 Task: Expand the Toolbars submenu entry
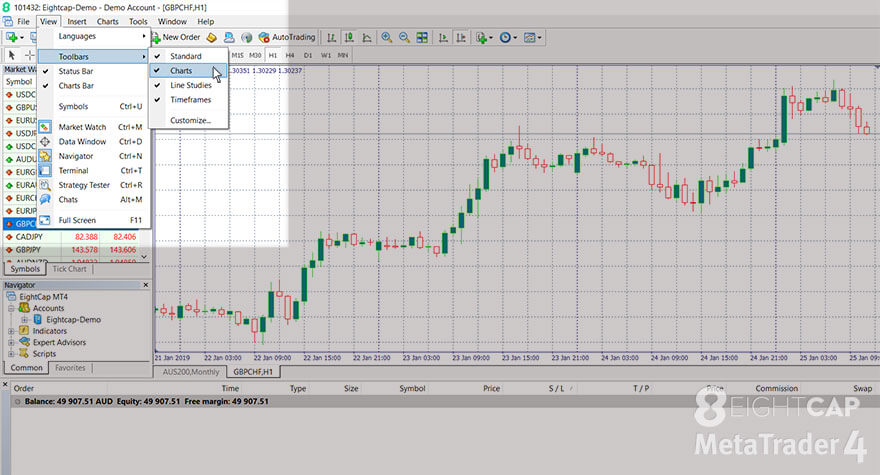94,57
